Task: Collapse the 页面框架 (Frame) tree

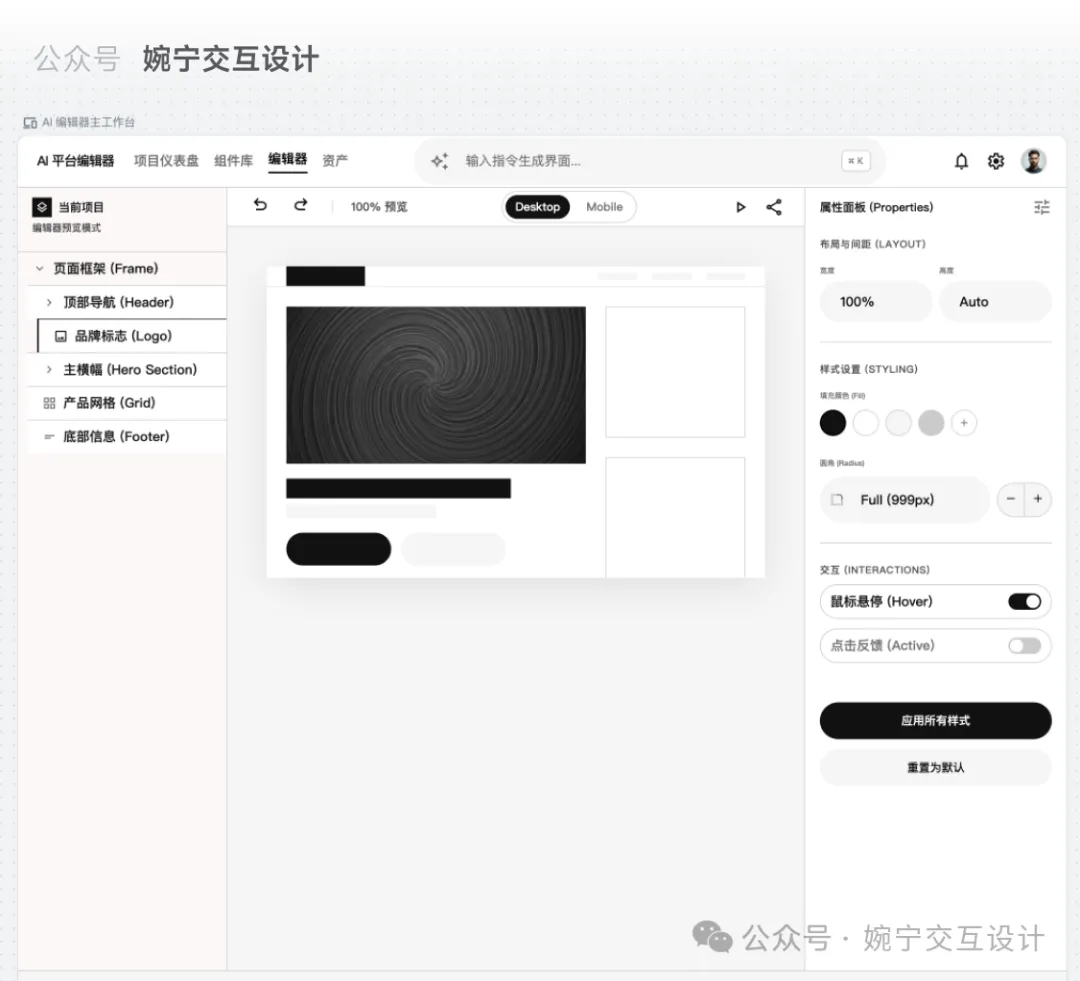Action: click(x=39, y=269)
